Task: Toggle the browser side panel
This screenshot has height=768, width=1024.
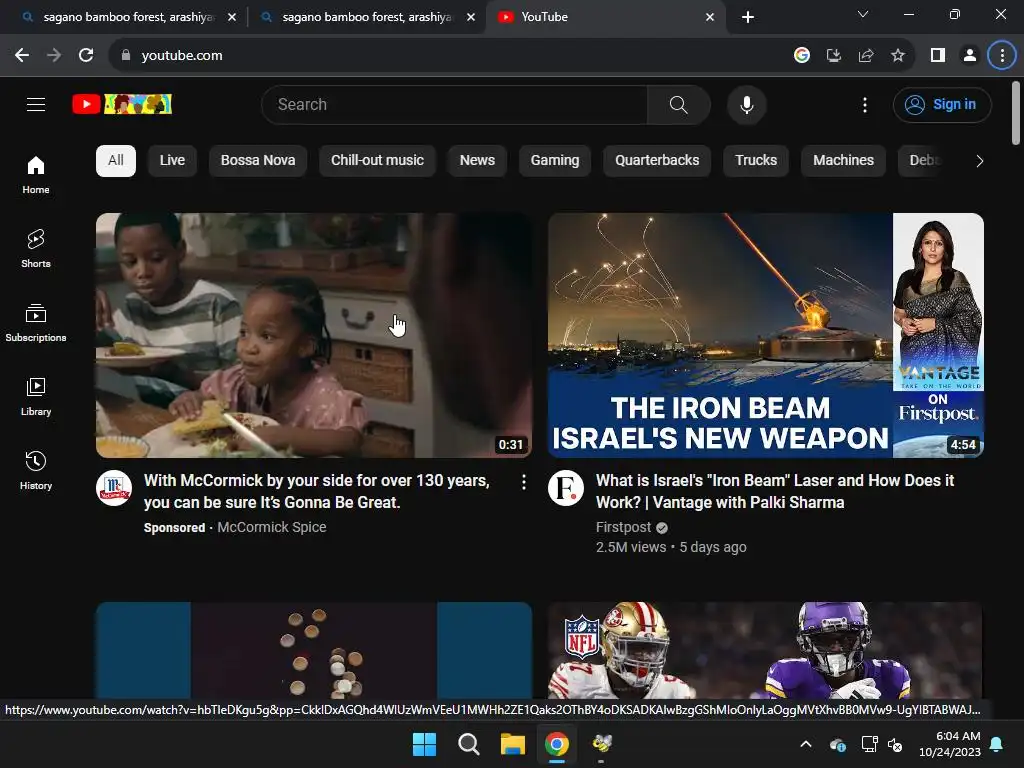Action: point(938,56)
